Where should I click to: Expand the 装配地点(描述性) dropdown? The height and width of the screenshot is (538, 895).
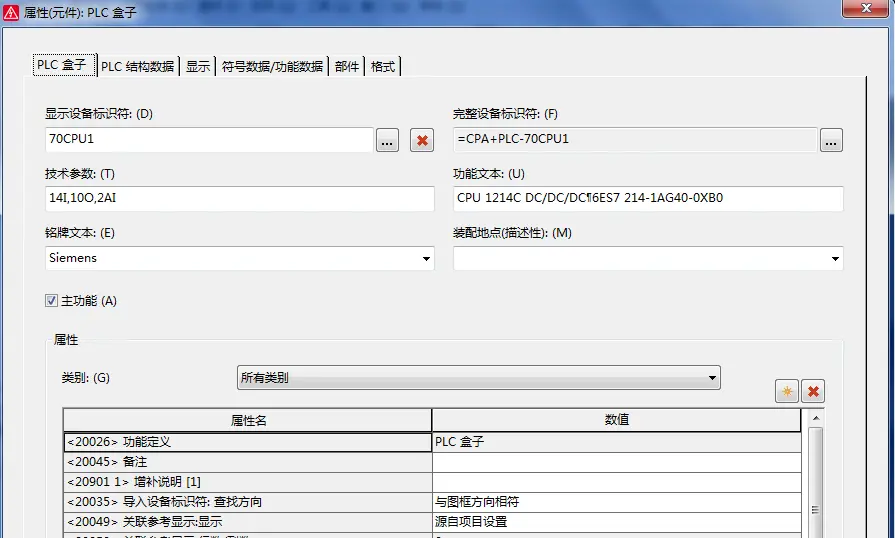[x=835, y=258]
